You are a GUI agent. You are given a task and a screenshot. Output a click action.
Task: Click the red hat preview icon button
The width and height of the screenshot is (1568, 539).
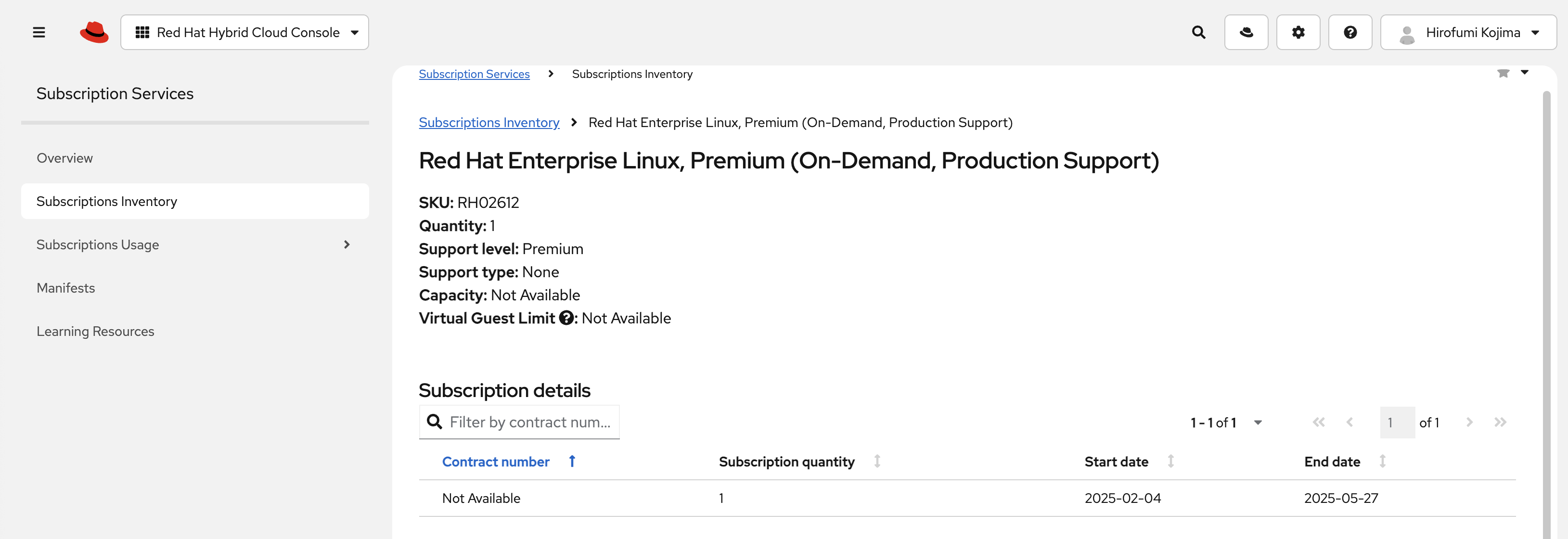(x=1246, y=32)
